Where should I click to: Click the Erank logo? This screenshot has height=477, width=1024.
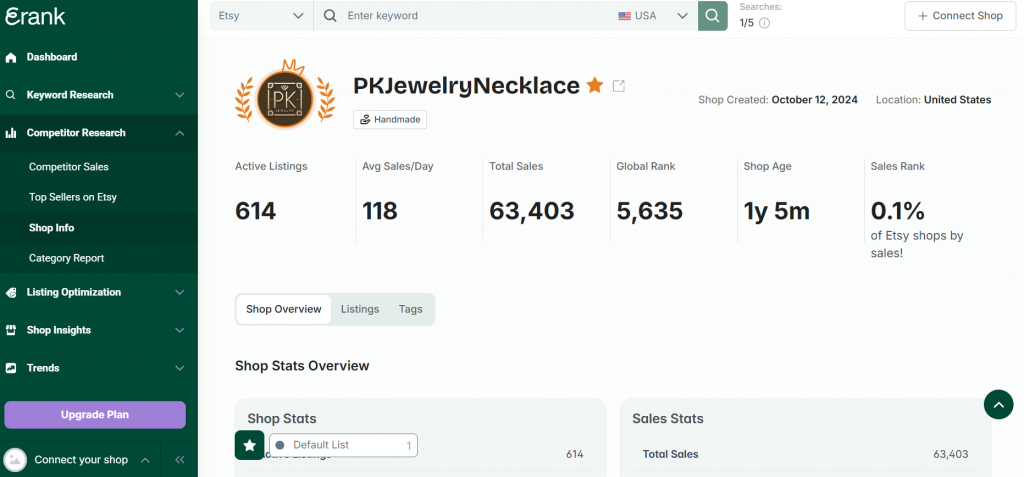(x=35, y=16)
